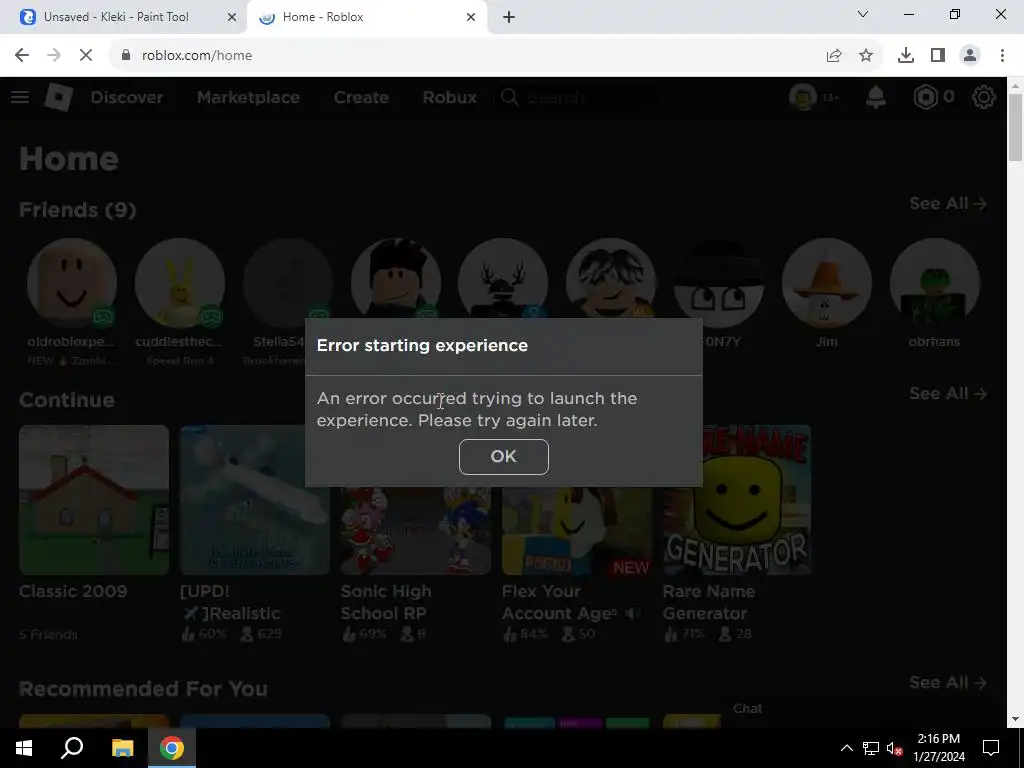
Task: Open the [UPD!] Realistic game thumbnail
Action: pyautogui.click(x=255, y=500)
